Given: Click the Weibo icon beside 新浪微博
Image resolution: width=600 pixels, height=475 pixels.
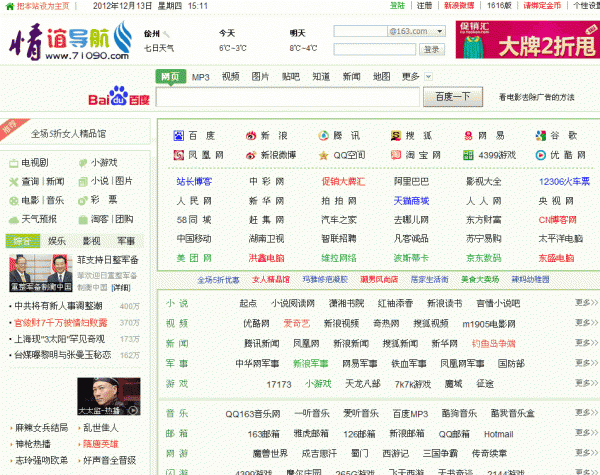Looking at the screenshot, I should (251, 155).
